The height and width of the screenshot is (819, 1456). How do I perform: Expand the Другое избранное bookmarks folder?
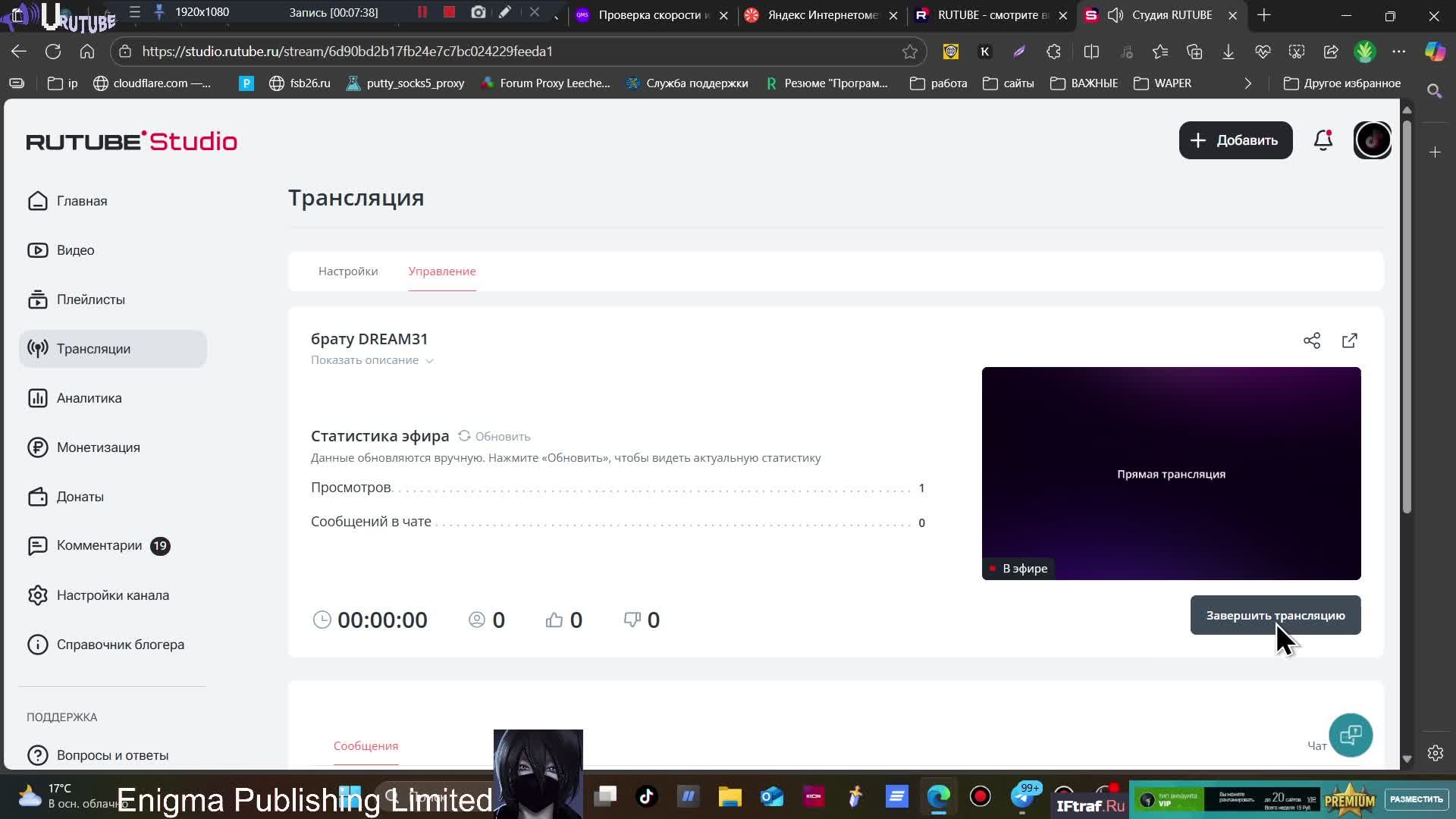click(x=1342, y=83)
